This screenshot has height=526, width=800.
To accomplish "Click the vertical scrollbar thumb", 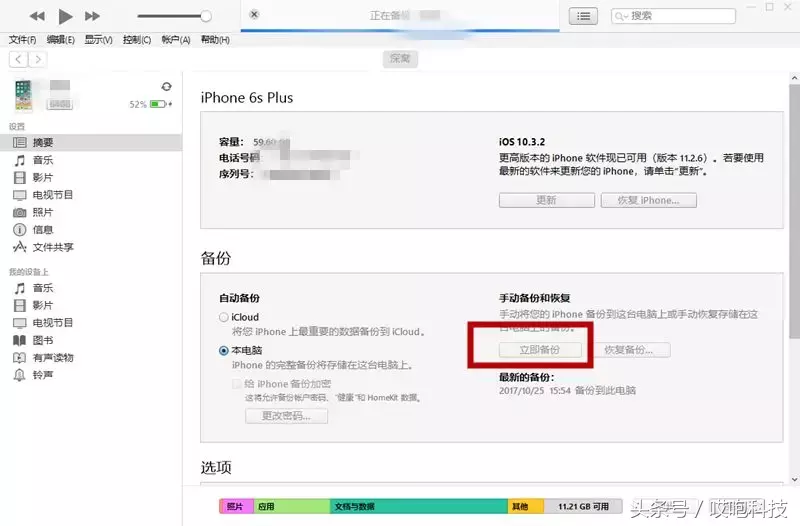I will pyautogui.click(x=794, y=211).
